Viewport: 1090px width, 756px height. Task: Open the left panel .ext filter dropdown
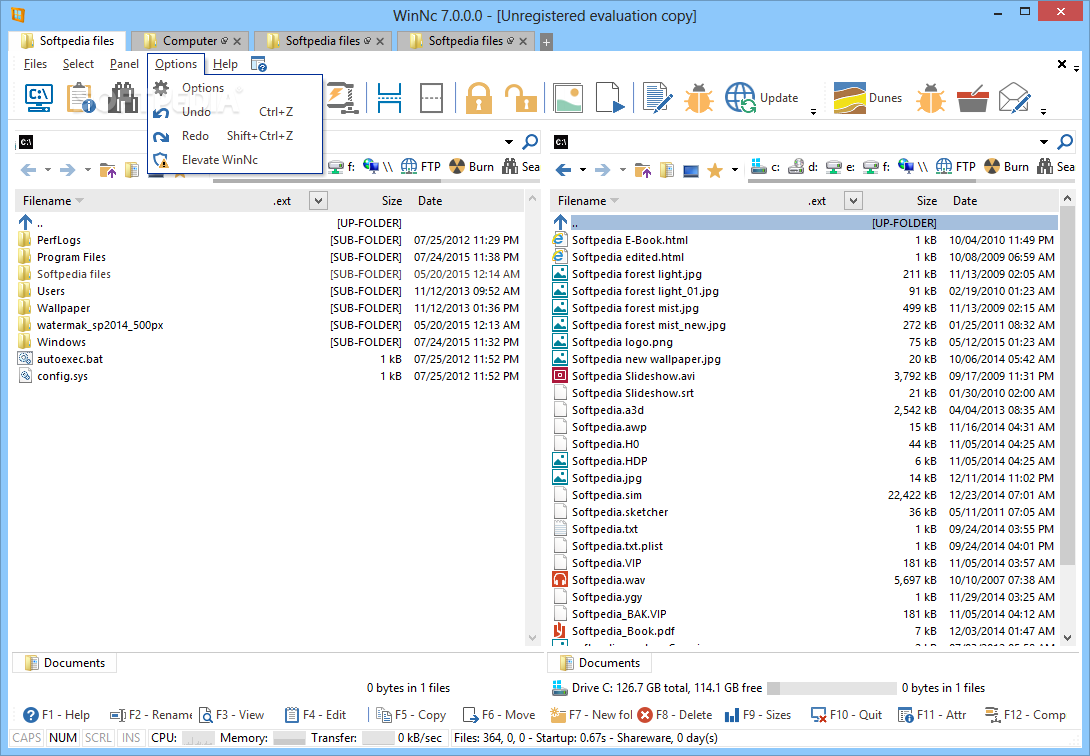[x=318, y=201]
